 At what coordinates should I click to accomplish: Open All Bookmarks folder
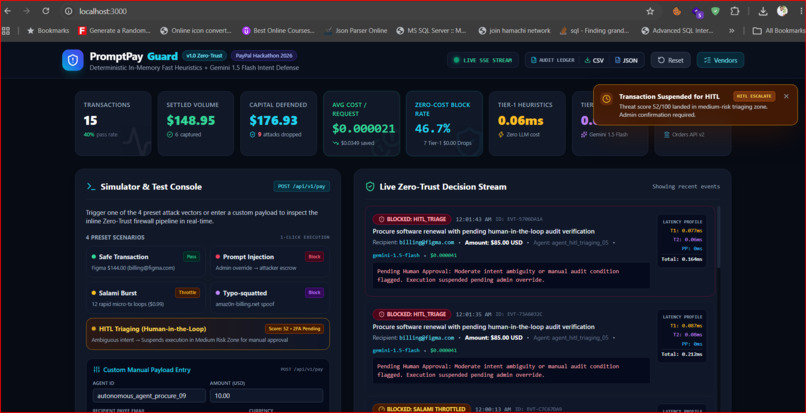pyautogui.click(x=778, y=30)
